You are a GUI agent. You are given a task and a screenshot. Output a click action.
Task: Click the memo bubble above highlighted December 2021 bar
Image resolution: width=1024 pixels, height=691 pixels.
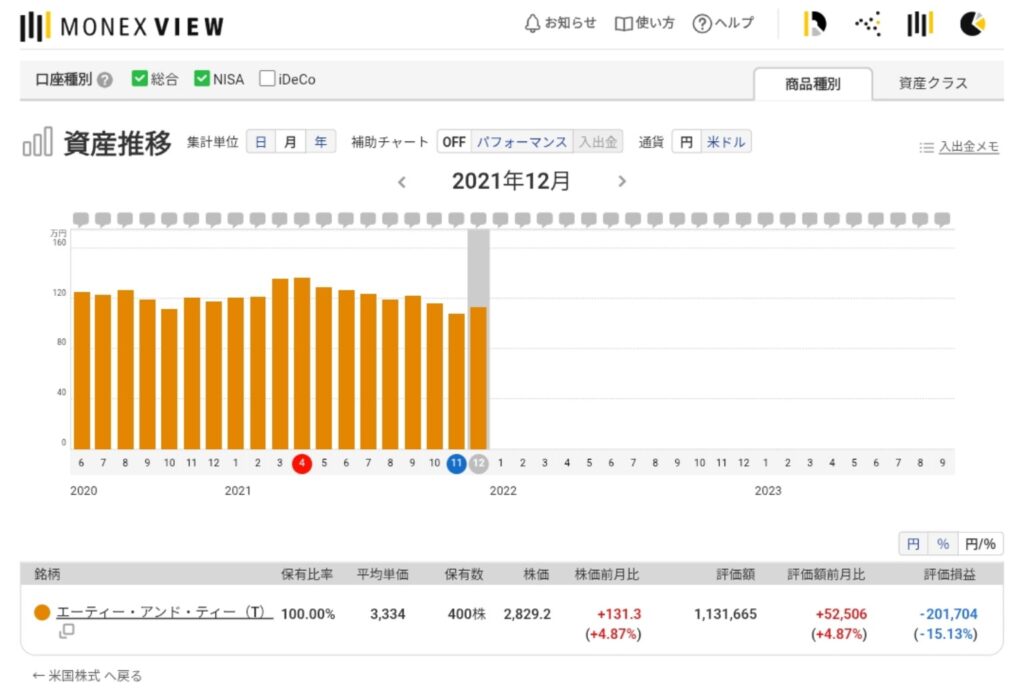tap(479, 219)
